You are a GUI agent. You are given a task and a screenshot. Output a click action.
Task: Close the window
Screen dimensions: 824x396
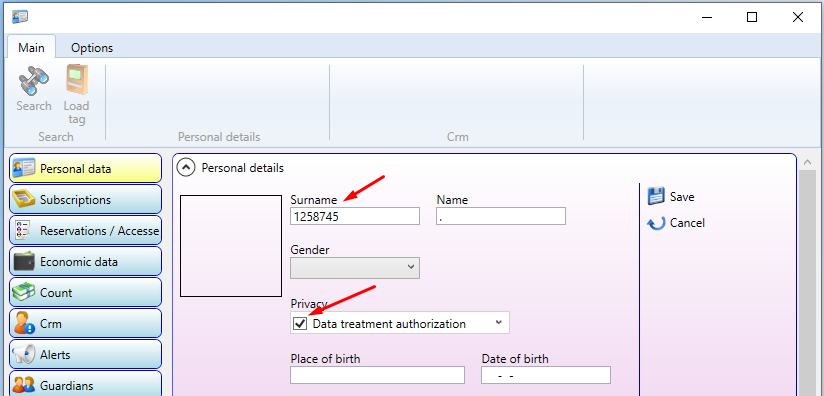[x=798, y=17]
